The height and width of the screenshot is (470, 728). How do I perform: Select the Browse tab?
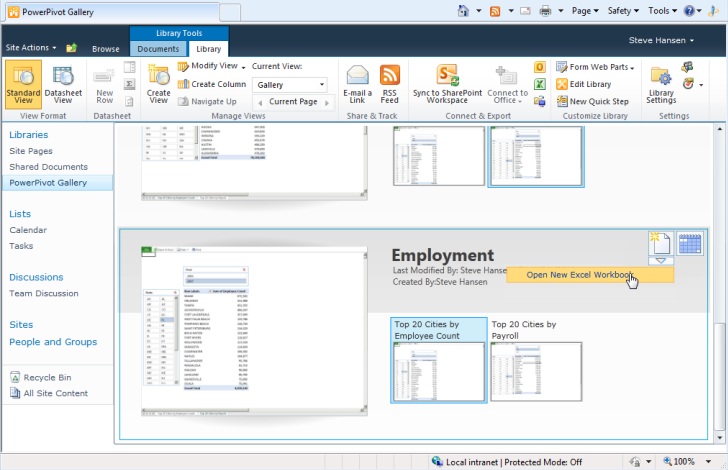point(105,49)
